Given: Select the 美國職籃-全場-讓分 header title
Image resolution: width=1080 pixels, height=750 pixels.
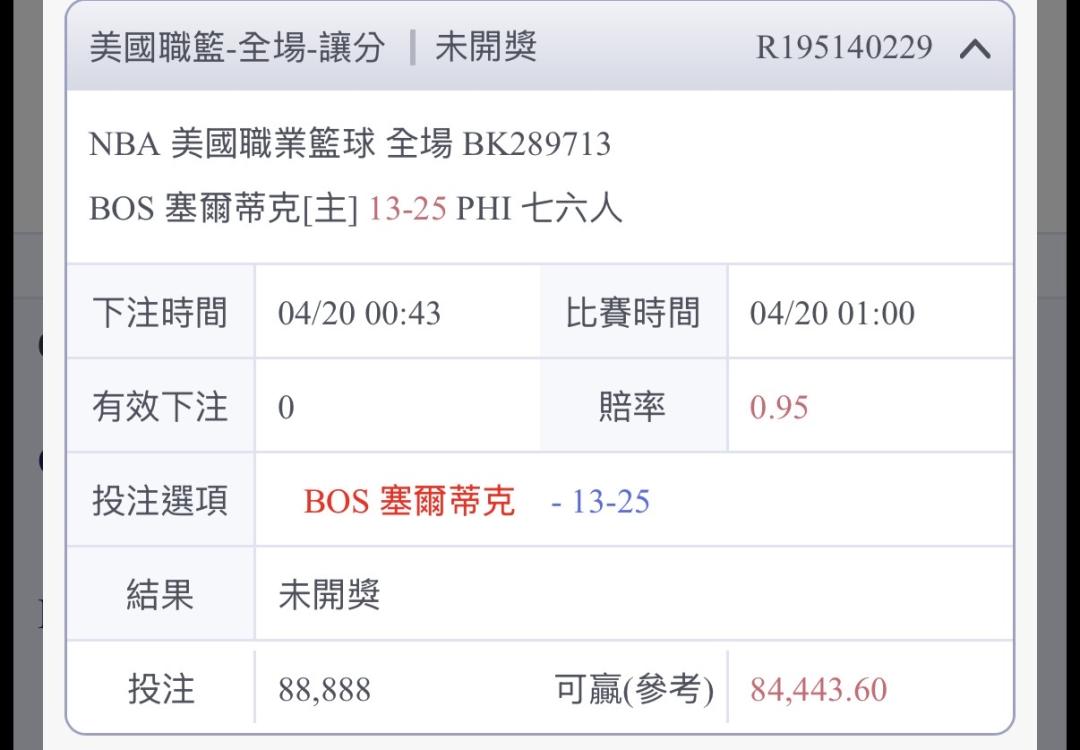Looking at the screenshot, I should tap(237, 48).
